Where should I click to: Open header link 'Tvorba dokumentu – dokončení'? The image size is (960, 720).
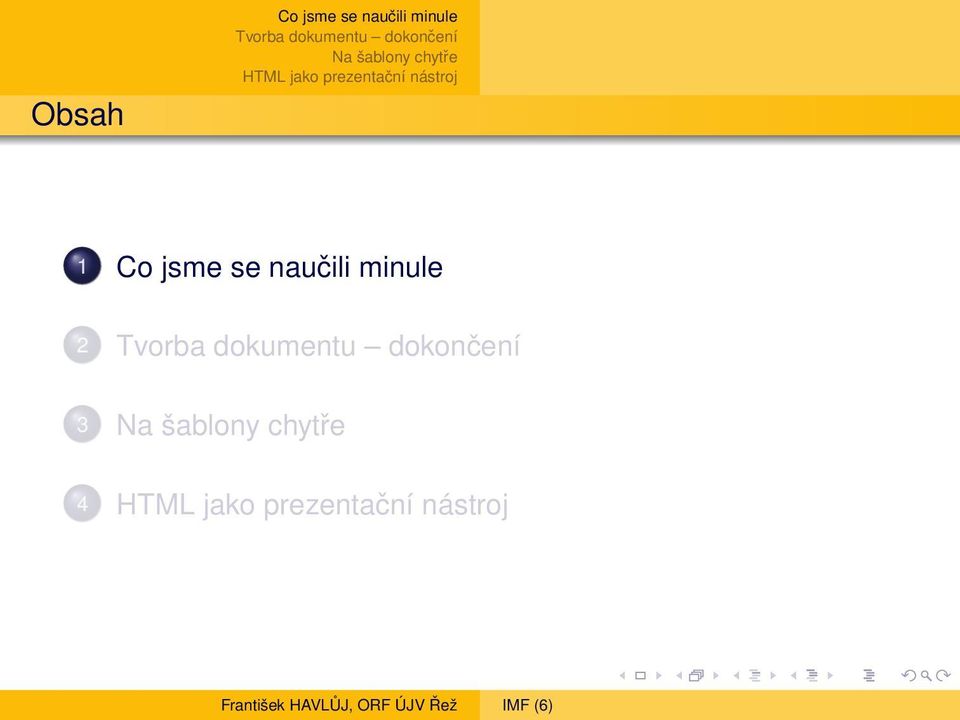347,37
